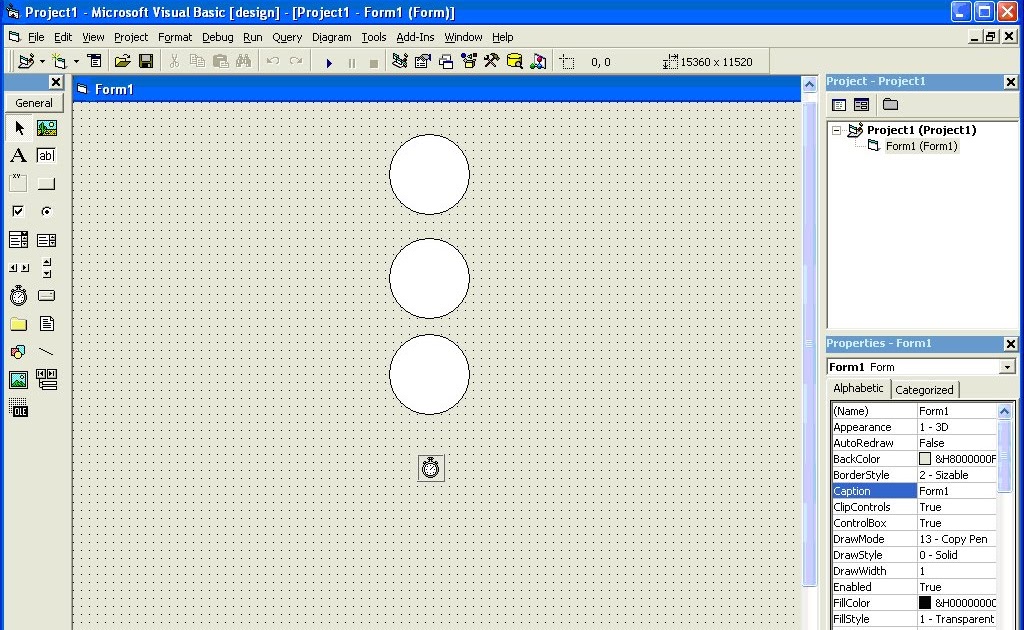Screen dimensions: 1024x630
Task: Select the CheckBox control tool
Action: click(18, 211)
